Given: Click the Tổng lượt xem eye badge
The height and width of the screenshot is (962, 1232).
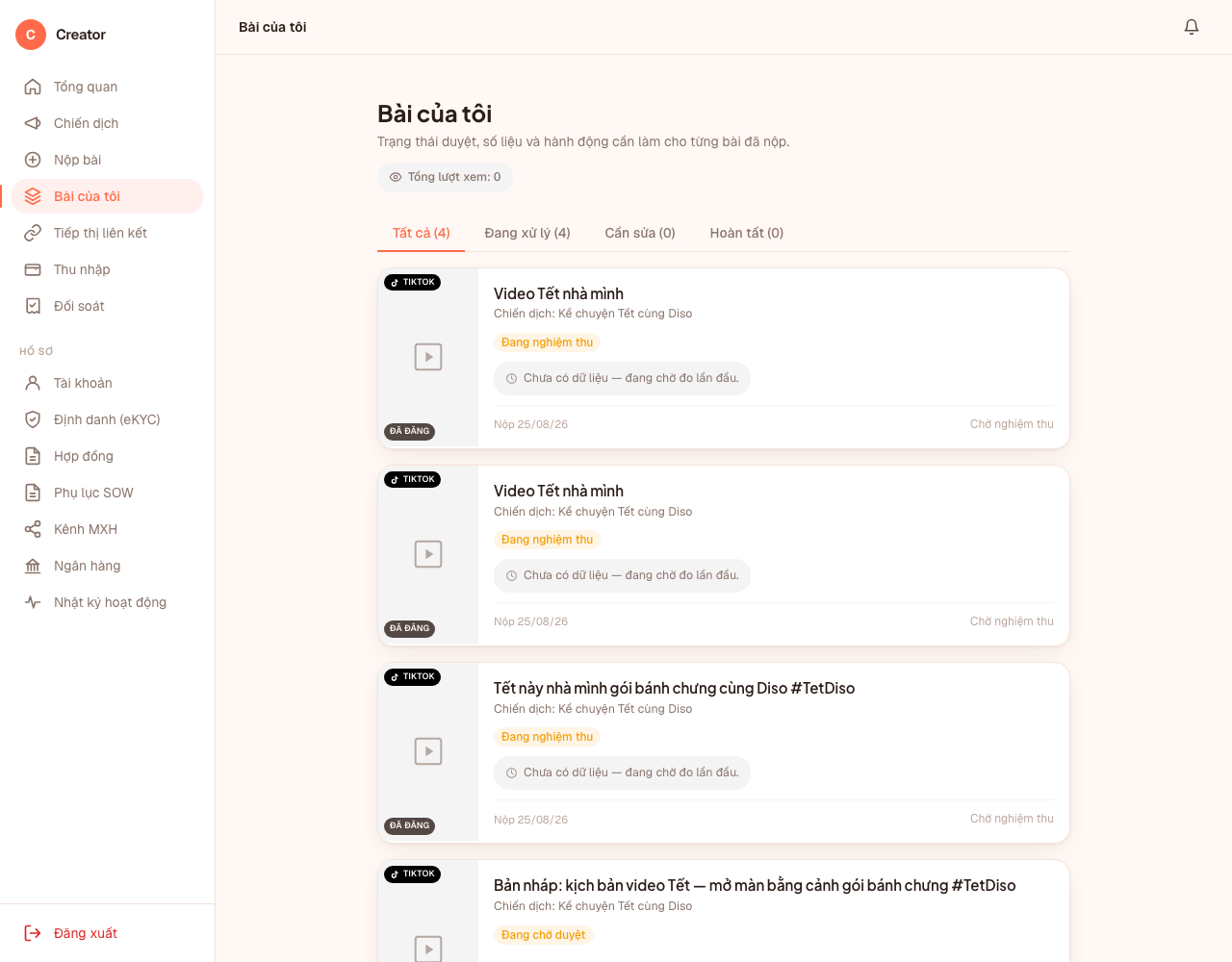Looking at the screenshot, I should (x=445, y=177).
